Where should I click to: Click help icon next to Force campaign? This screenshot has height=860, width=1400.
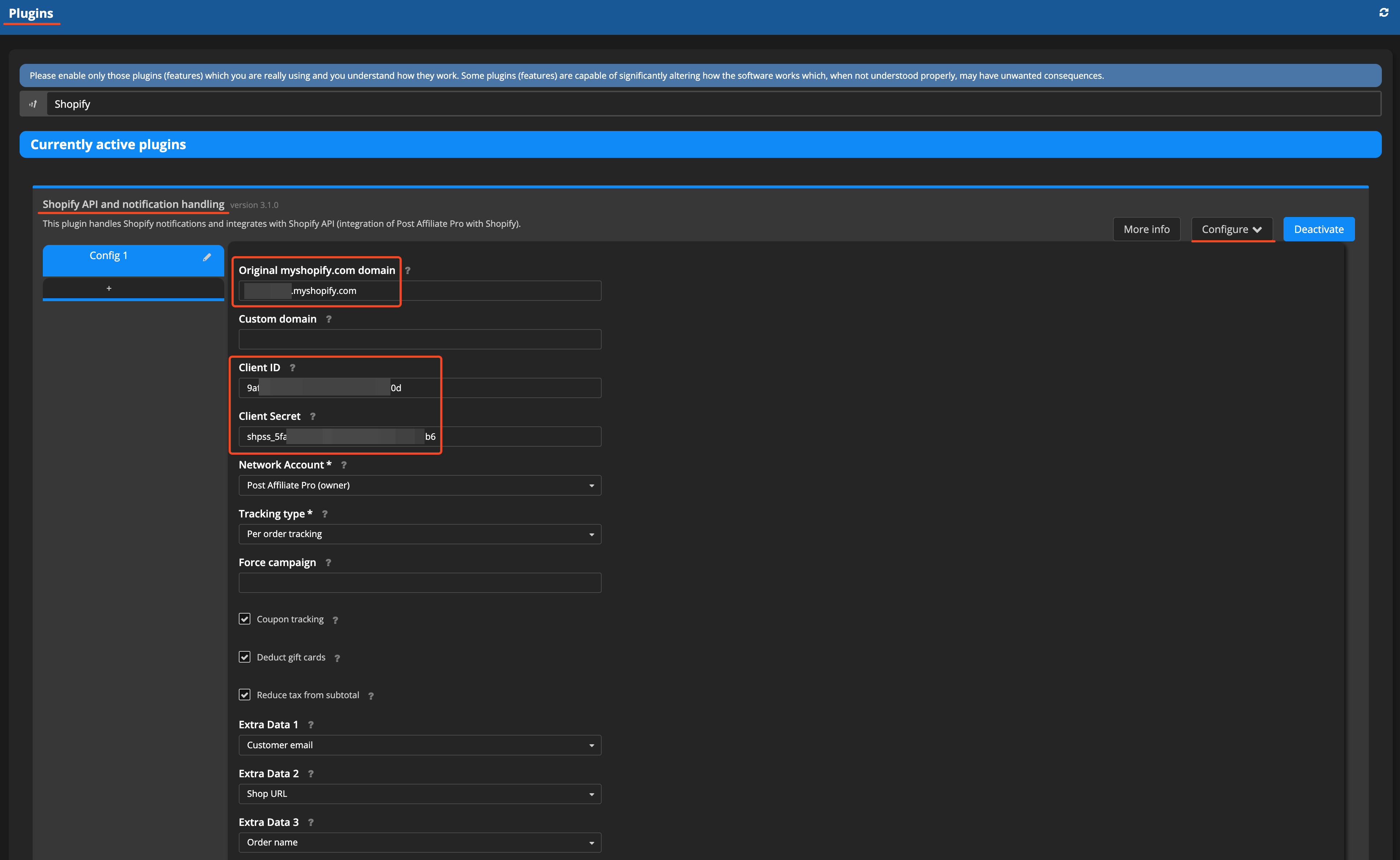tap(328, 563)
